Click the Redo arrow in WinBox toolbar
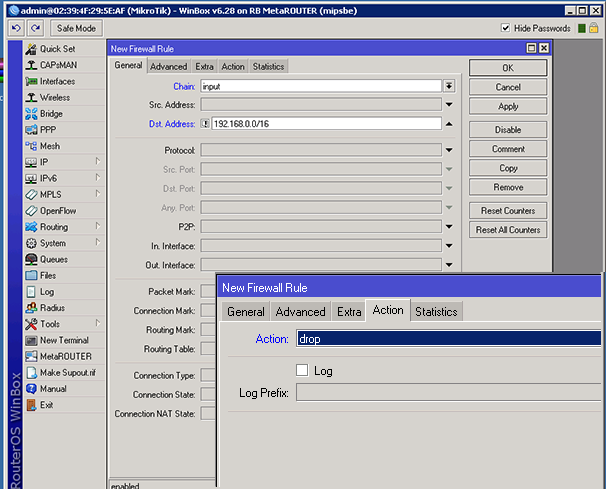 [36, 28]
